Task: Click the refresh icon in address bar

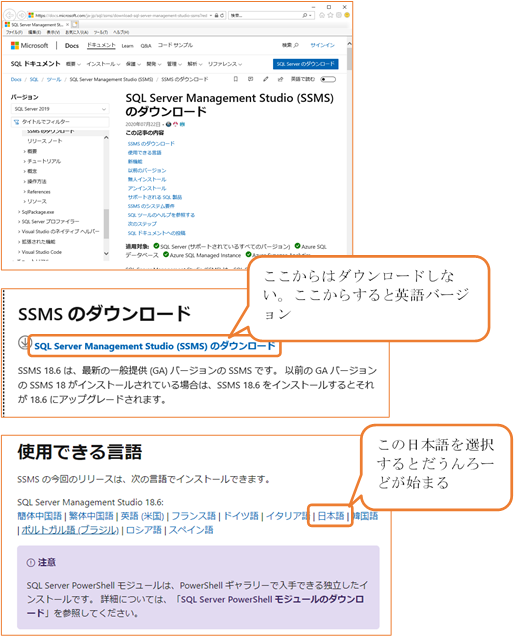Action: [x=223, y=15]
